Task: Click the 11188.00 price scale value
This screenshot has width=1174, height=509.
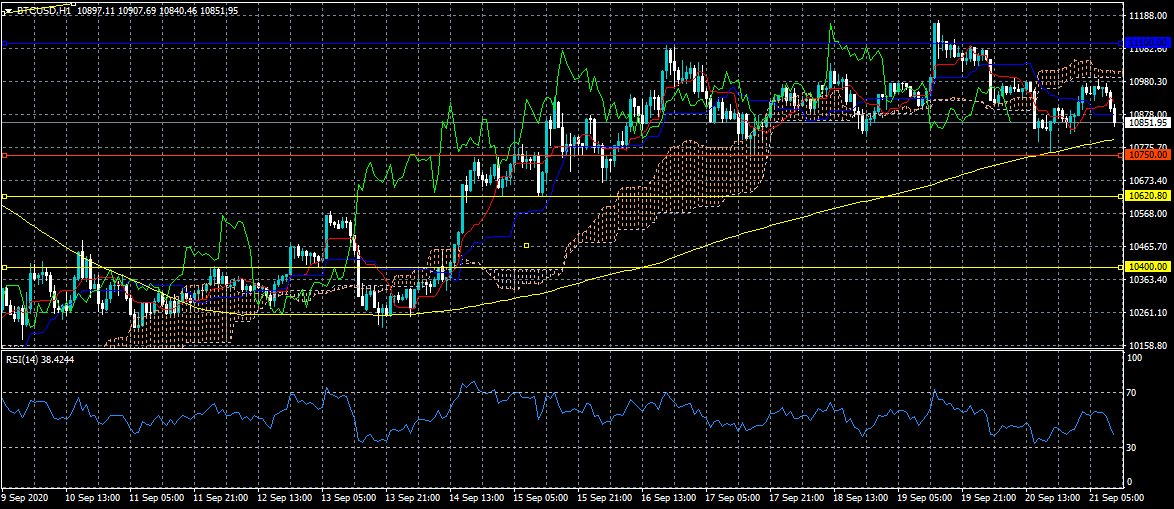Action: [x=1146, y=15]
